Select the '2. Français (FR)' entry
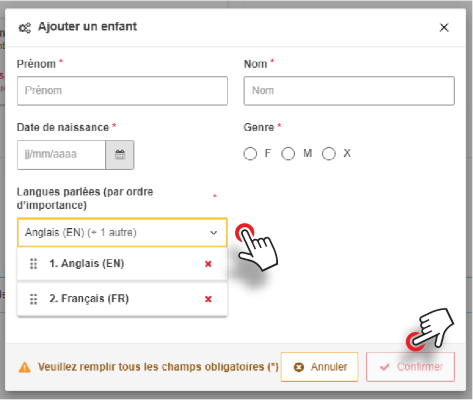This screenshot has height=400, width=473. point(122,299)
